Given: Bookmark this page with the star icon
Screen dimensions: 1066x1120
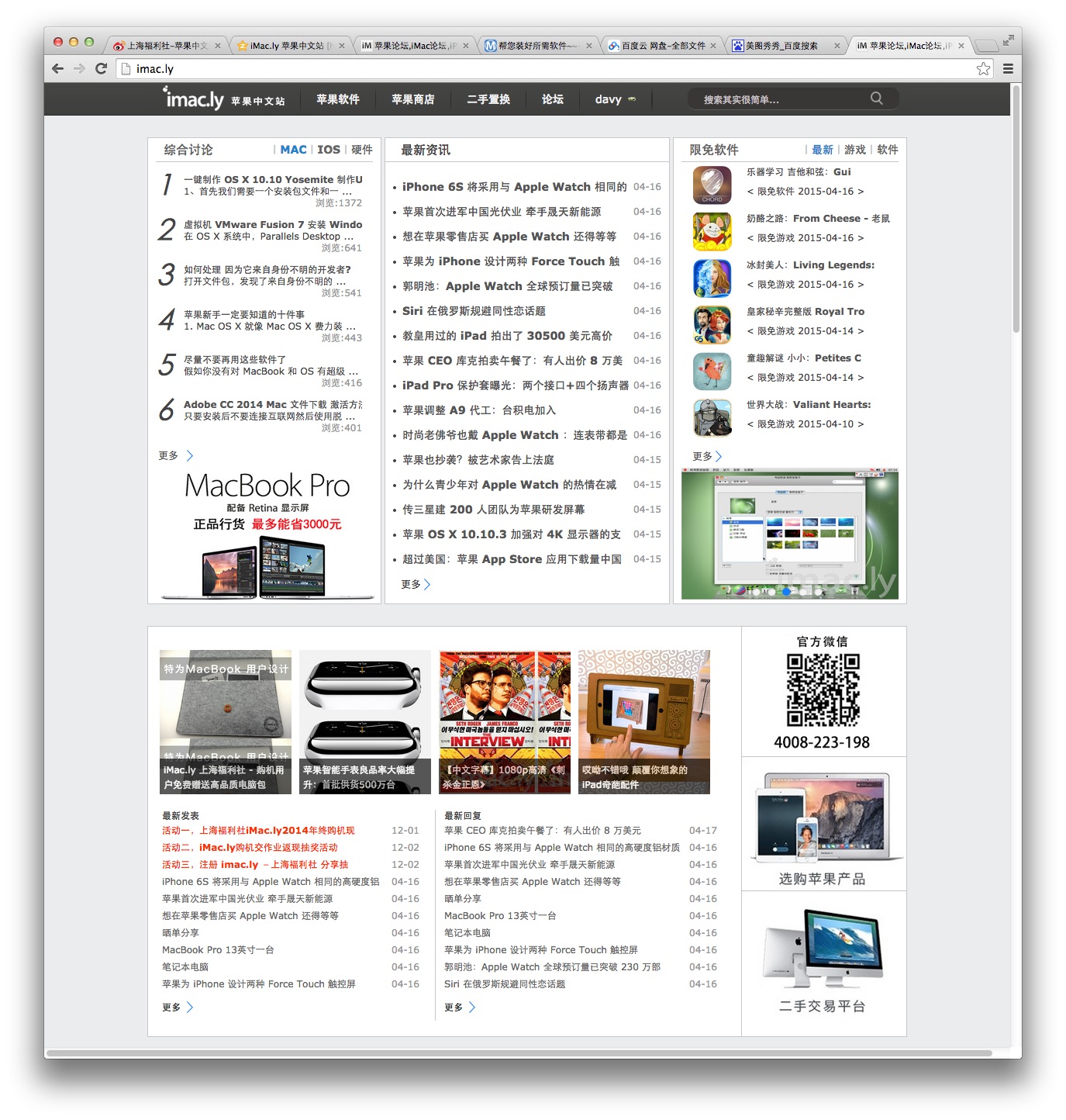Looking at the screenshot, I should coord(983,68).
